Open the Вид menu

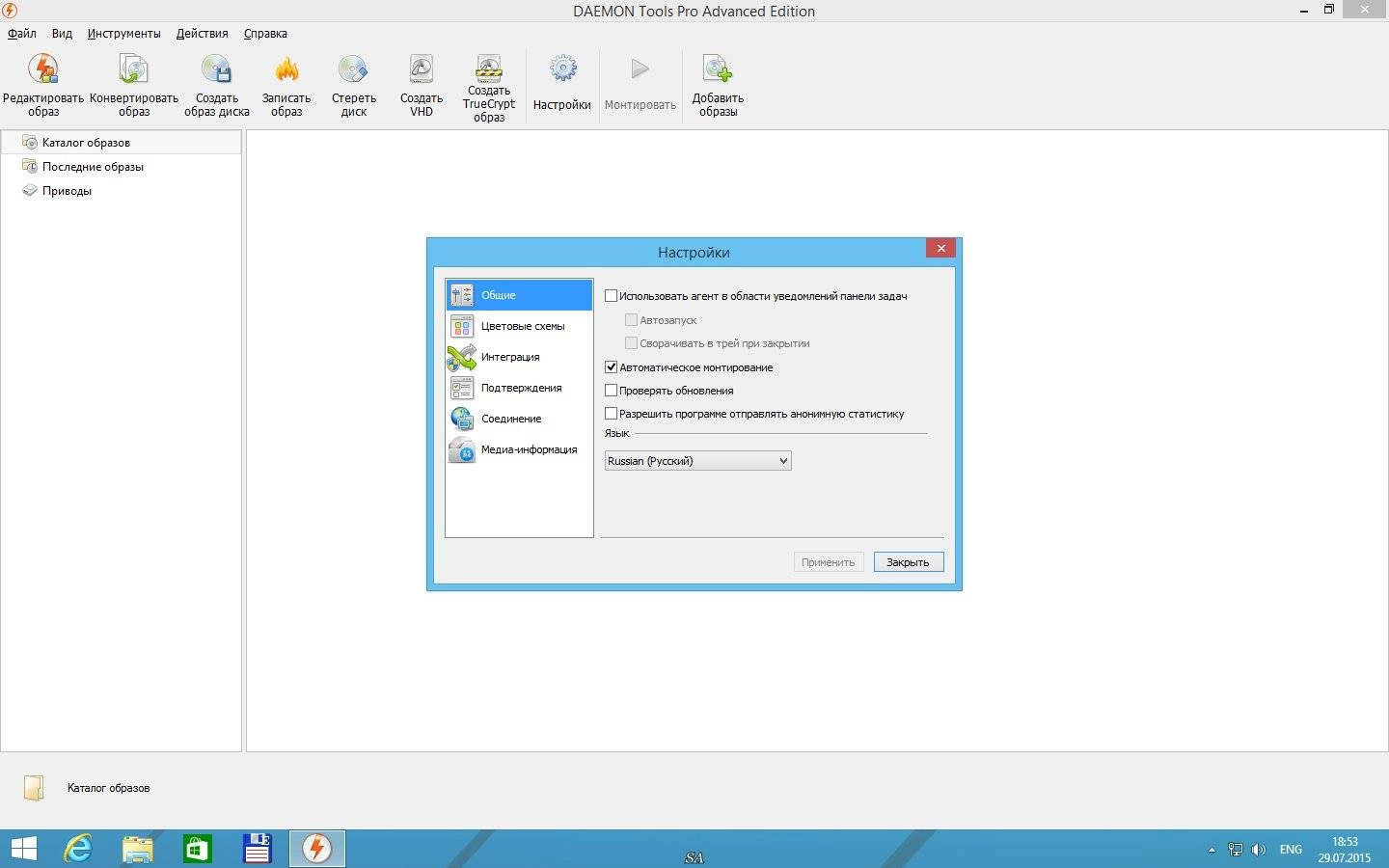[62, 33]
